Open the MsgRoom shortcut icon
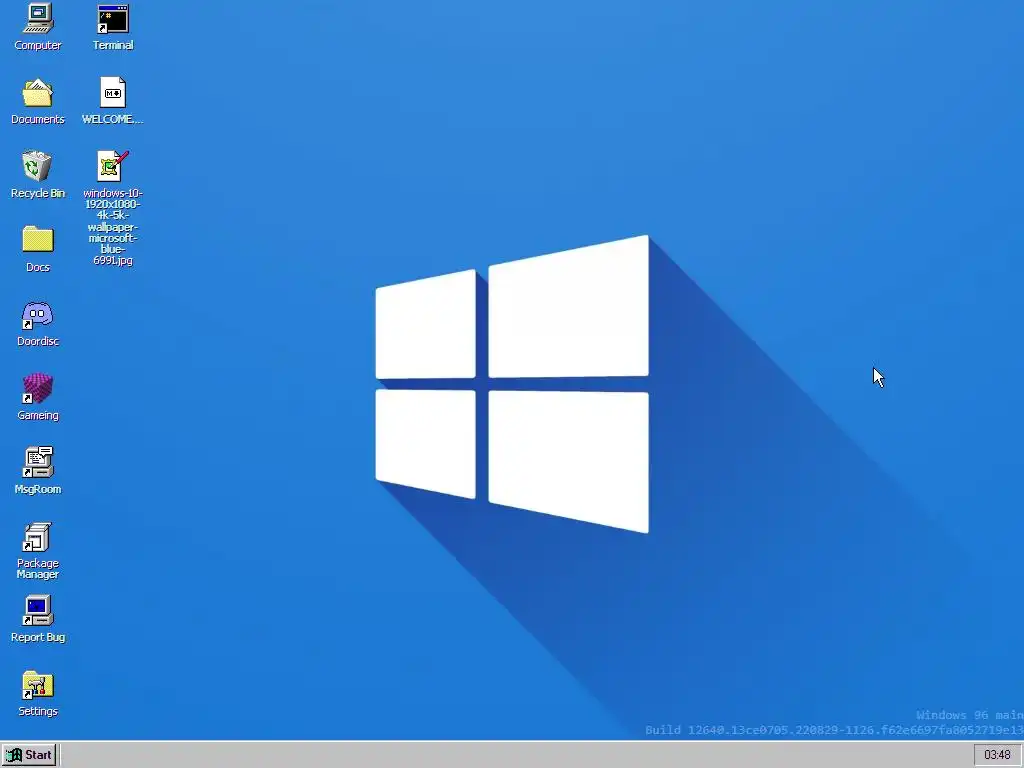Viewport: 1024px width, 768px height. tap(38, 462)
